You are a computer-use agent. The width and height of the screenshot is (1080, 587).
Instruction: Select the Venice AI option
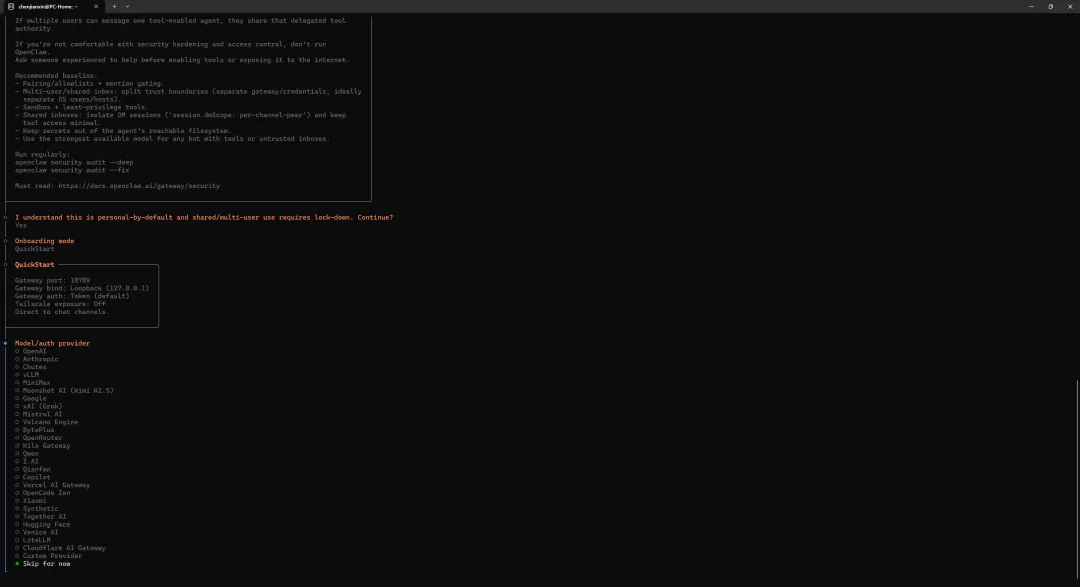click(37, 533)
